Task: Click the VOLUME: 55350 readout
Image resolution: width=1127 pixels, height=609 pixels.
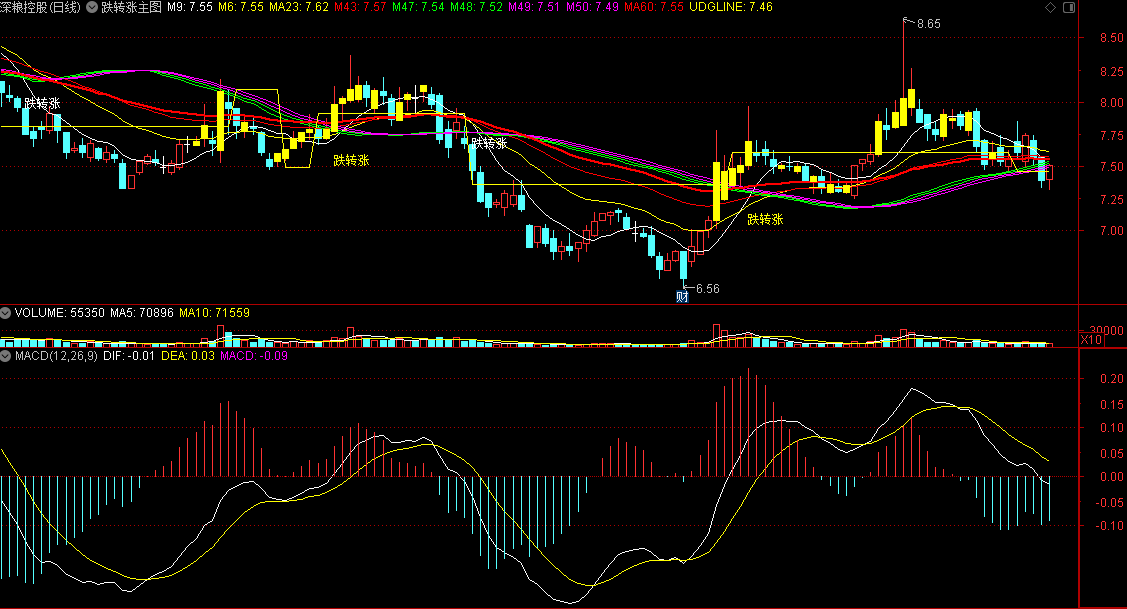Action: 60,313
